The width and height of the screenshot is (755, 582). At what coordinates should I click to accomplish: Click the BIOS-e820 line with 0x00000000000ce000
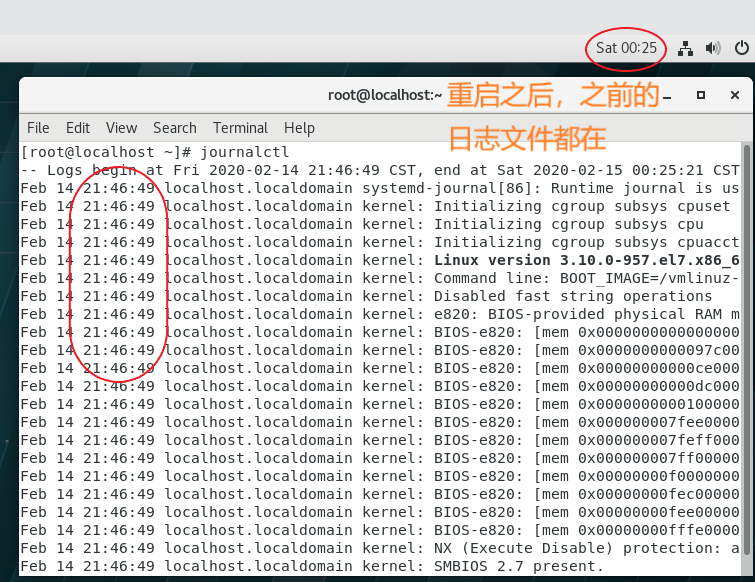(380, 368)
